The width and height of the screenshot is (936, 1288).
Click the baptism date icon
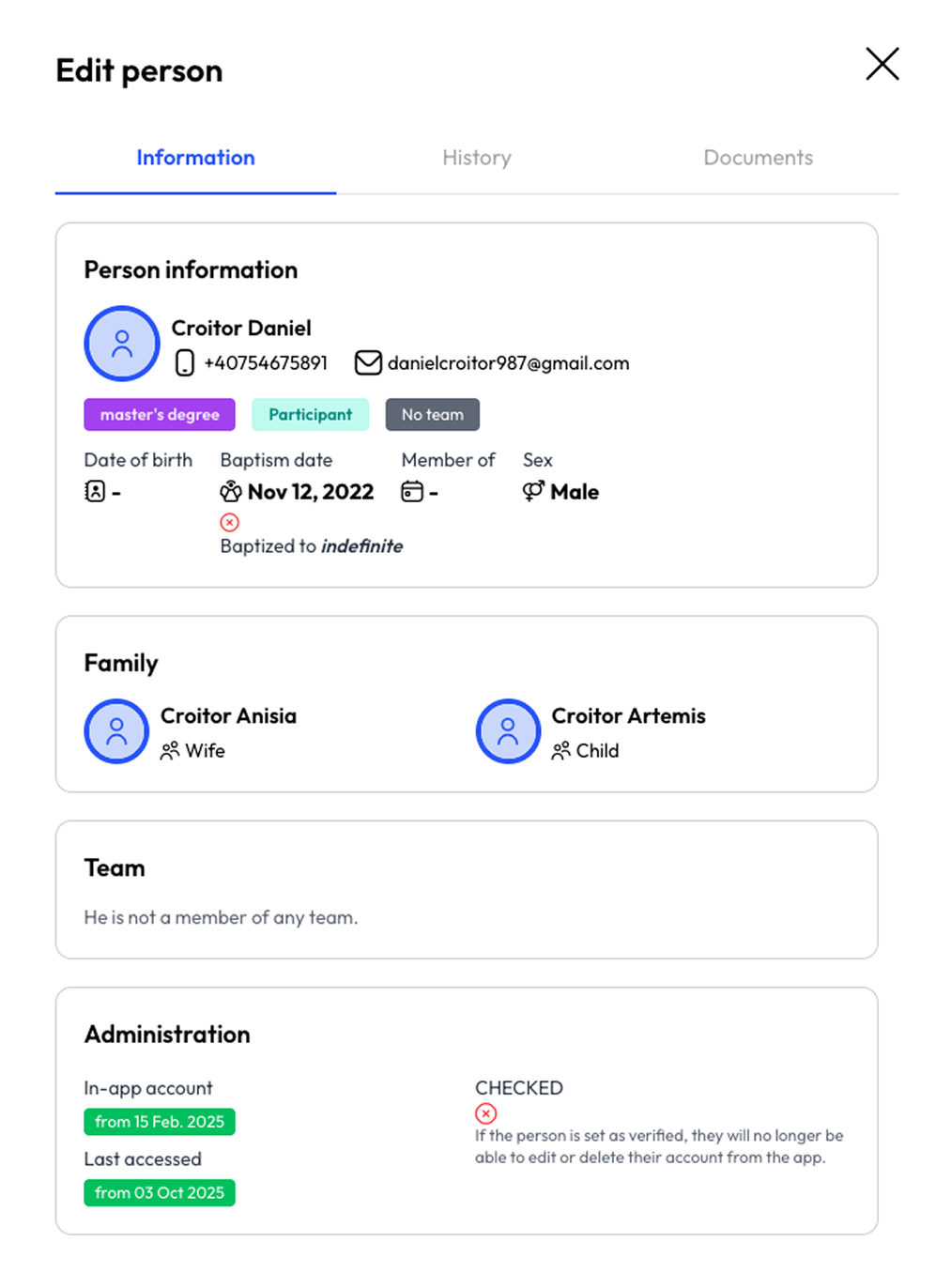pyautogui.click(x=231, y=491)
